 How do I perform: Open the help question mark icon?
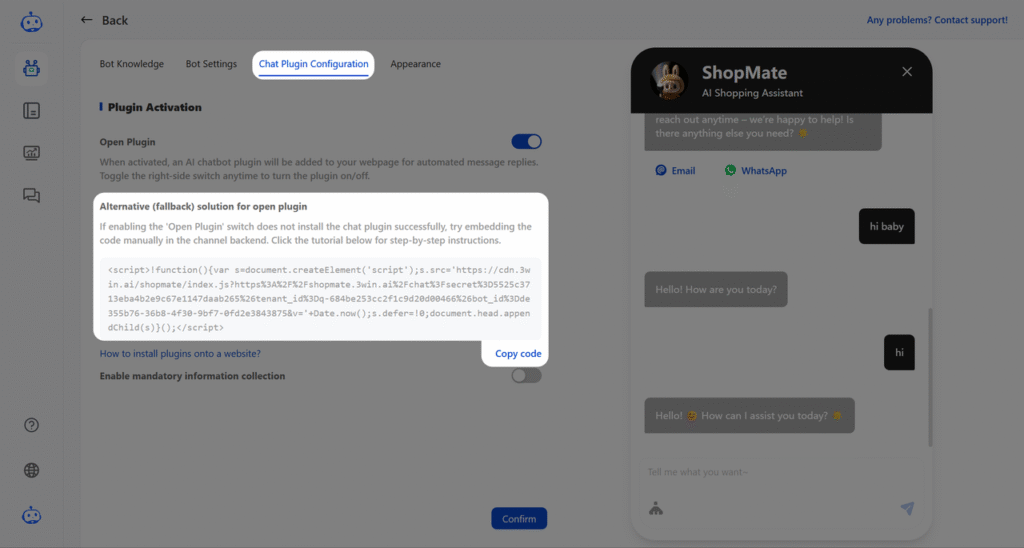(31, 425)
